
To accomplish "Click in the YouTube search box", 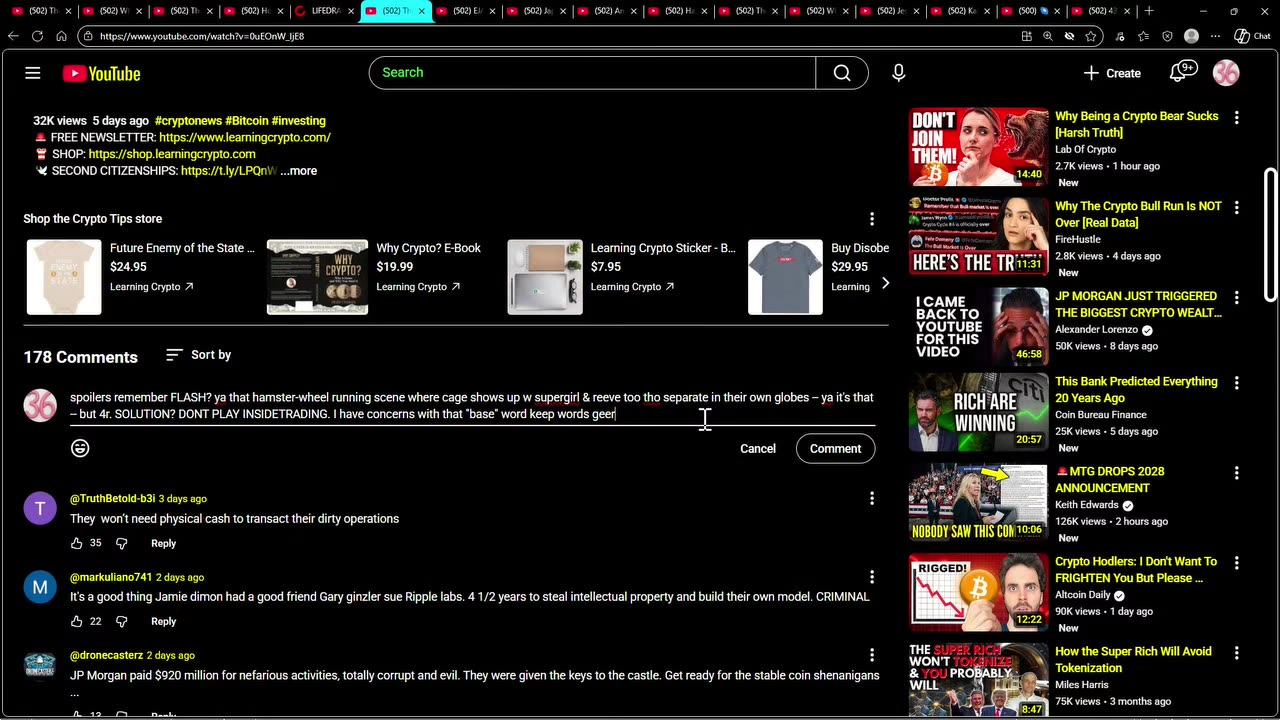I will tap(592, 73).
